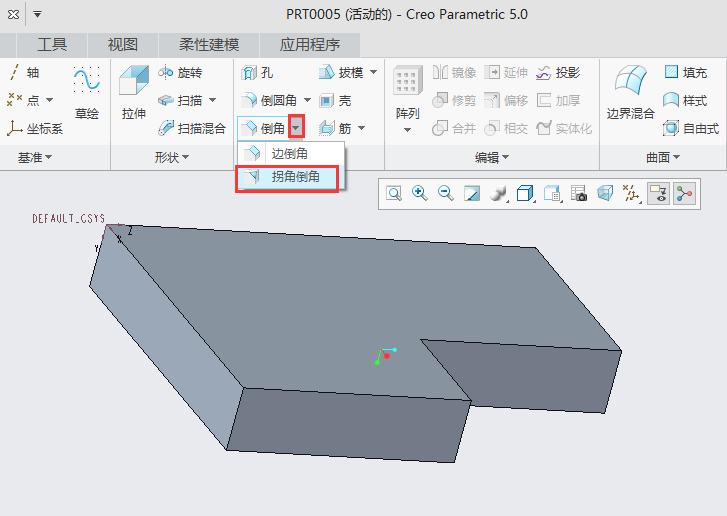727x516 pixels.
Task: Open the 阵列 (Pattern) tool
Action: click(408, 93)
